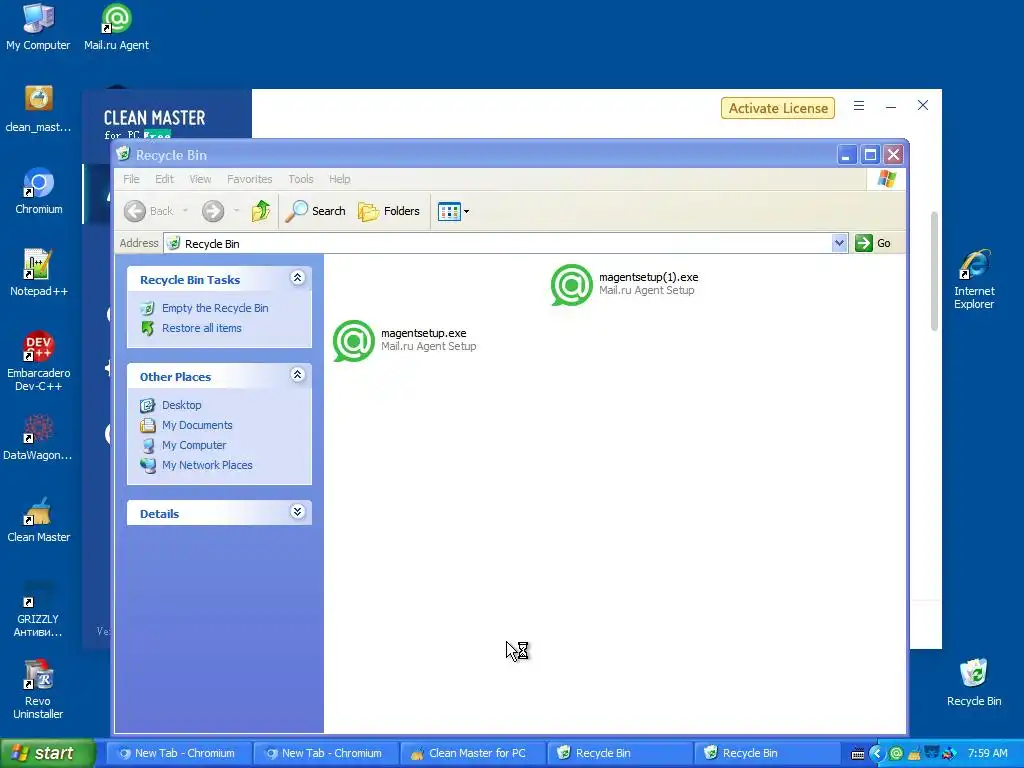Screen dimensions: 1024x768
Task: Click Empty the Recycle Bin link
Action: tap(215, 308)
